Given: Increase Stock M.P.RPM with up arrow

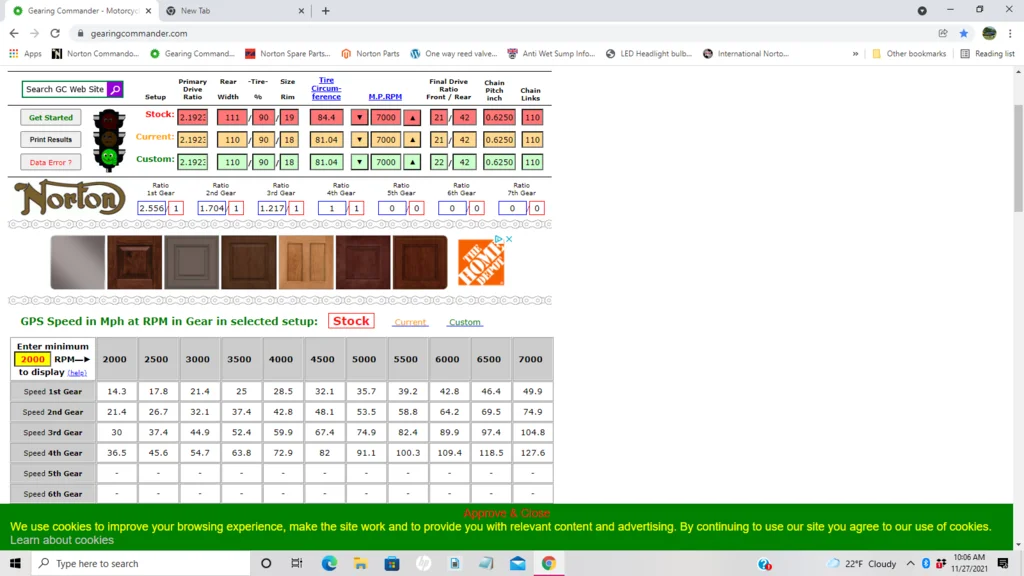Looking at the screenshot, I should (x=412, y=118).
